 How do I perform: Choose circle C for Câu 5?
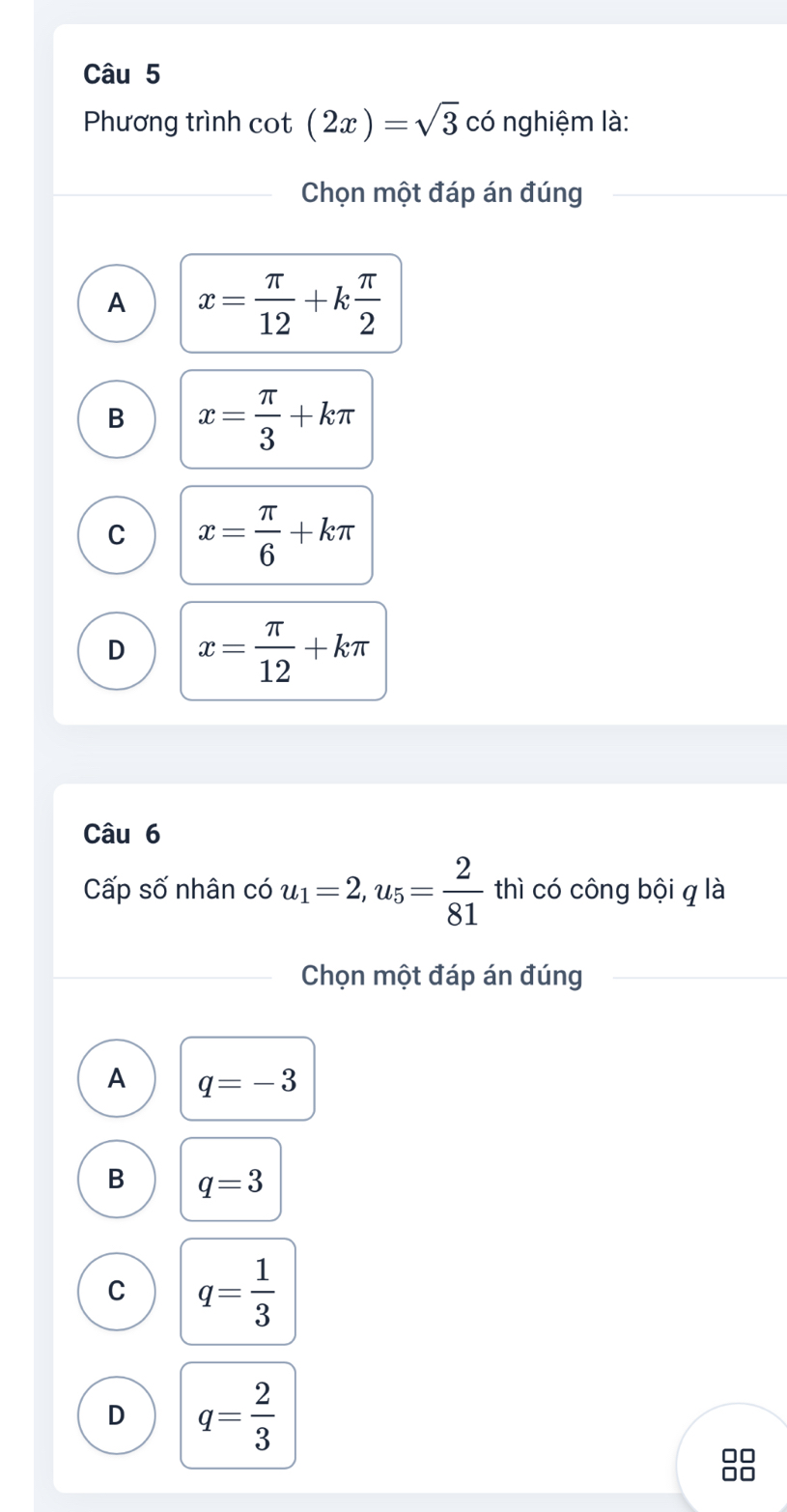(116, 534)
